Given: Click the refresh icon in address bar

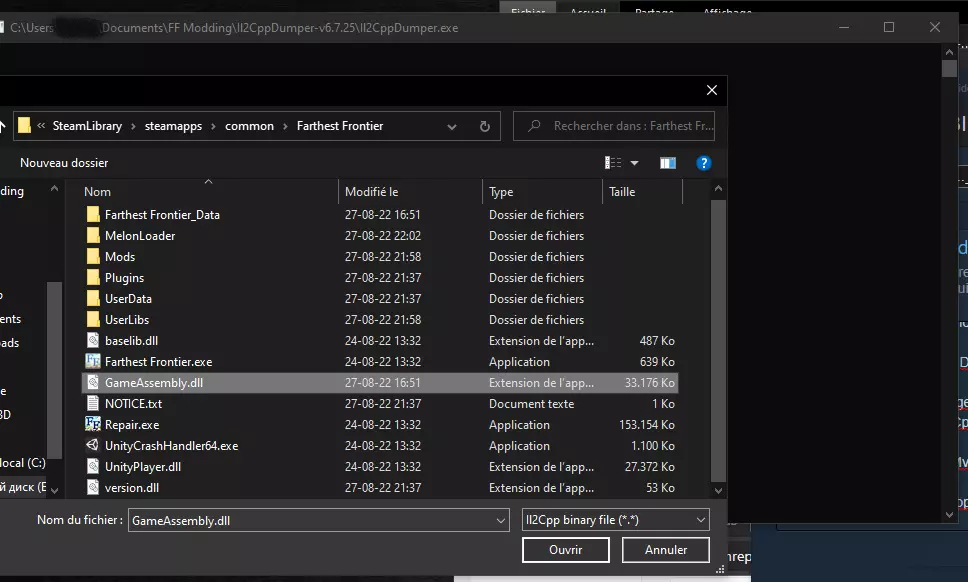Looking at the screenshot, I should point(485,126).
